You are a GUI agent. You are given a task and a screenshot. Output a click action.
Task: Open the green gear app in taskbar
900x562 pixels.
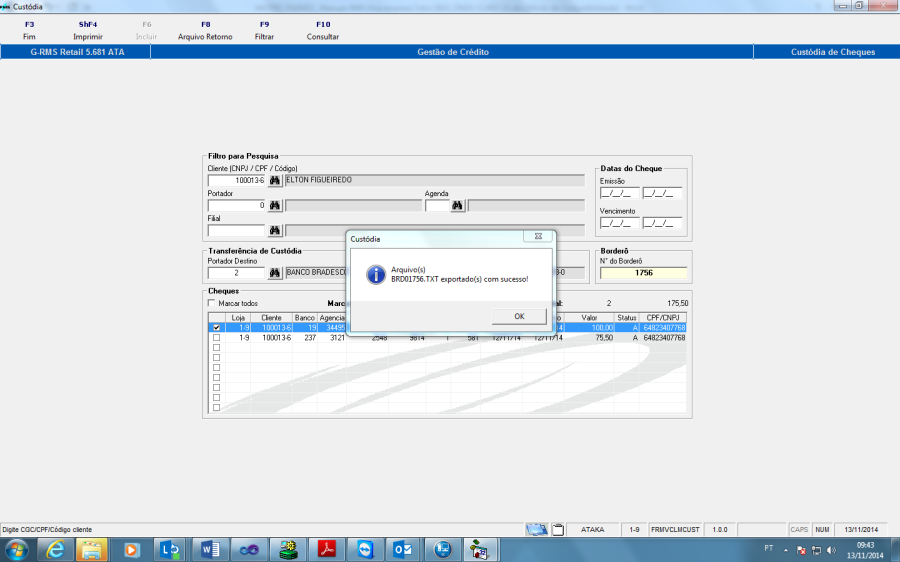click(288, 550)
